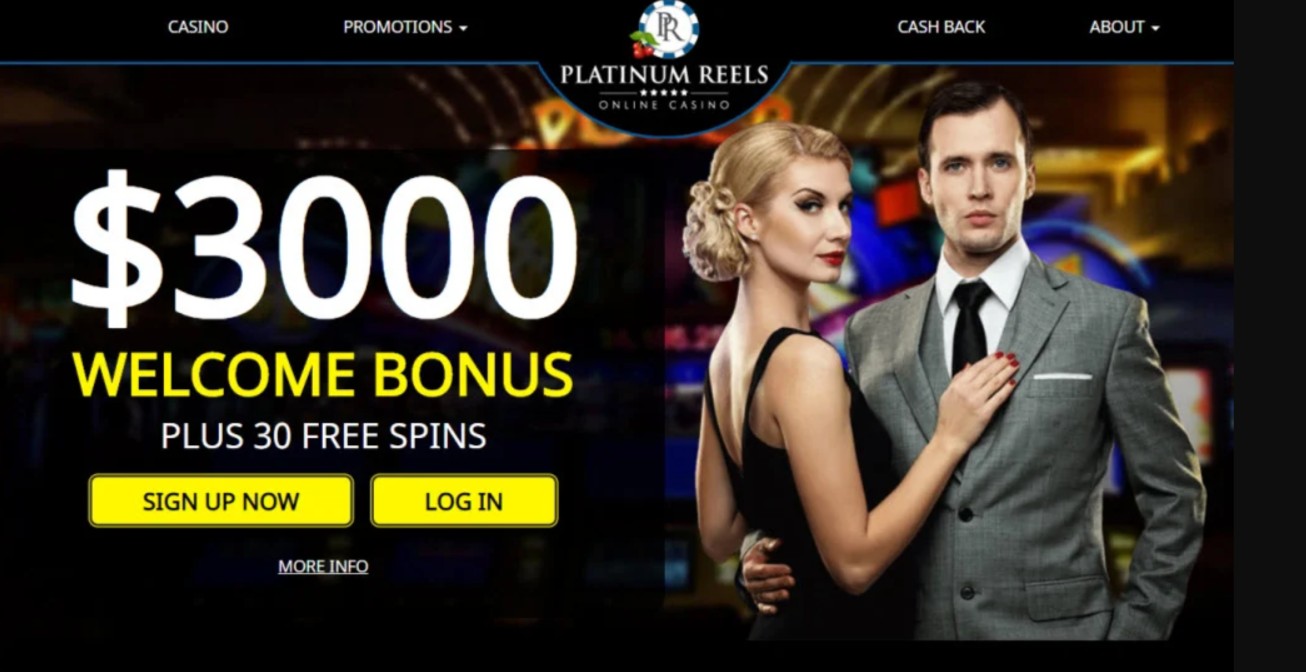Expand the About dropdown arrow
This screenshot has width=1306, height=672.
[x=1155, y=29]
